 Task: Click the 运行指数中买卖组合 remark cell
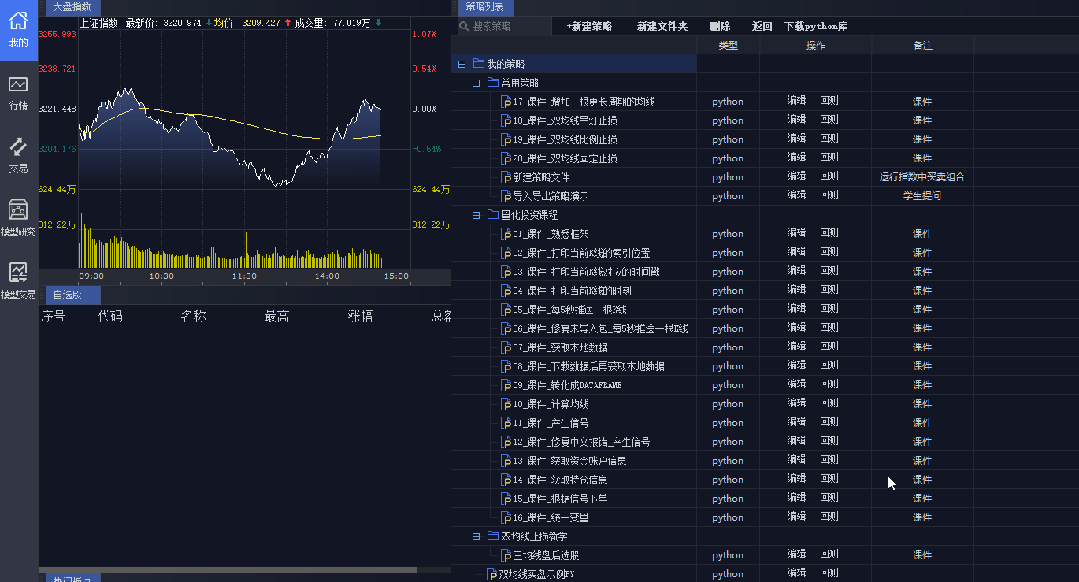click(922, 177)
